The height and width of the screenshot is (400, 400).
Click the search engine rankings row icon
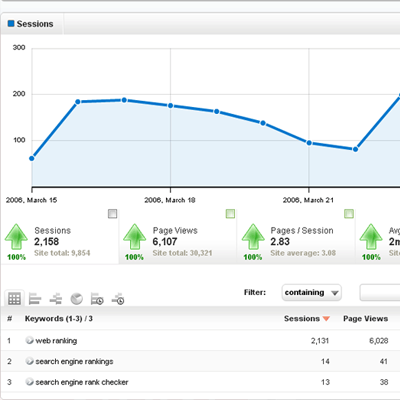click(x=30, y=361)
